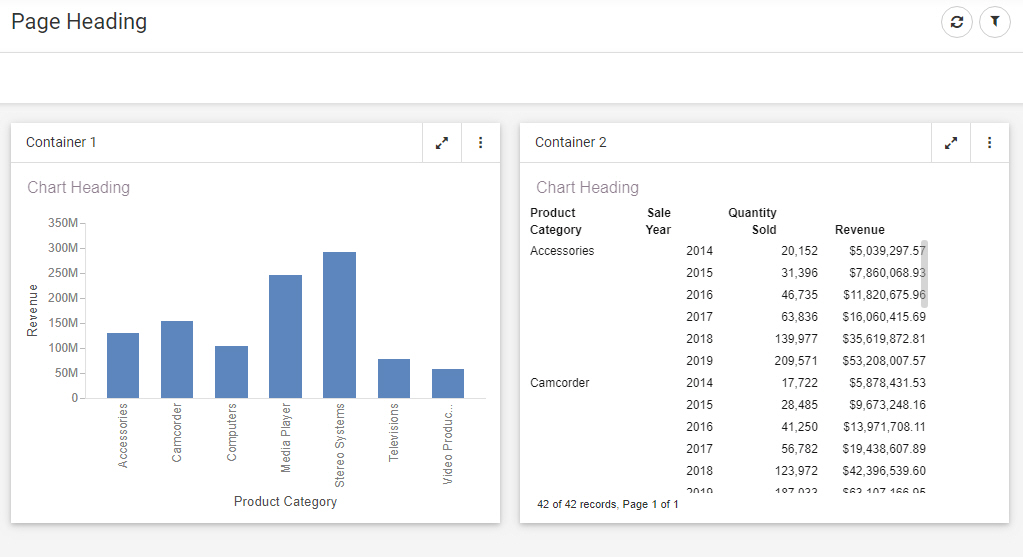This screenshot has width=1023, height=557.
Task: Click the Revenue column header
Action: tap(859, 230)
